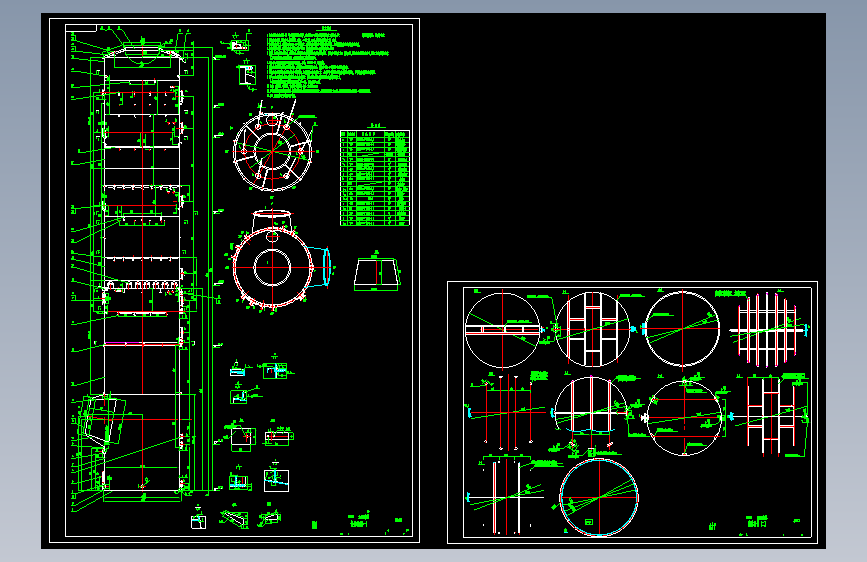Click the large circle with cyan outline
Viewport: 867px width, 562px height.
pyautogui.click(x=599, y=497)
